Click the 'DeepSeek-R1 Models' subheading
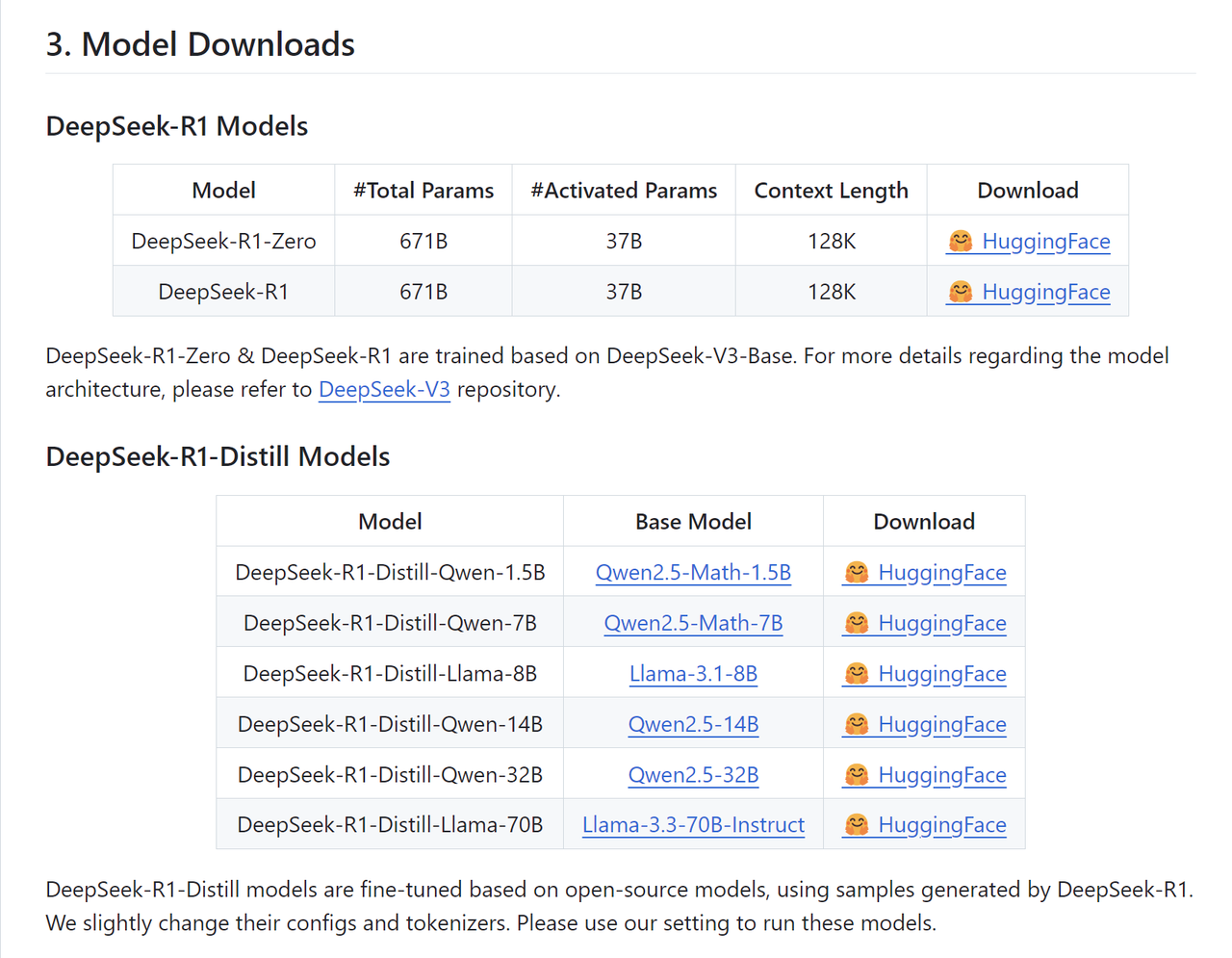 click(x=177, y=126)
